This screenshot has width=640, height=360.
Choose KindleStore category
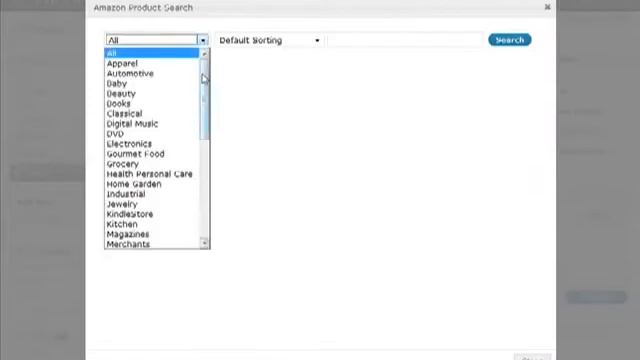click(x=152, y=214)
